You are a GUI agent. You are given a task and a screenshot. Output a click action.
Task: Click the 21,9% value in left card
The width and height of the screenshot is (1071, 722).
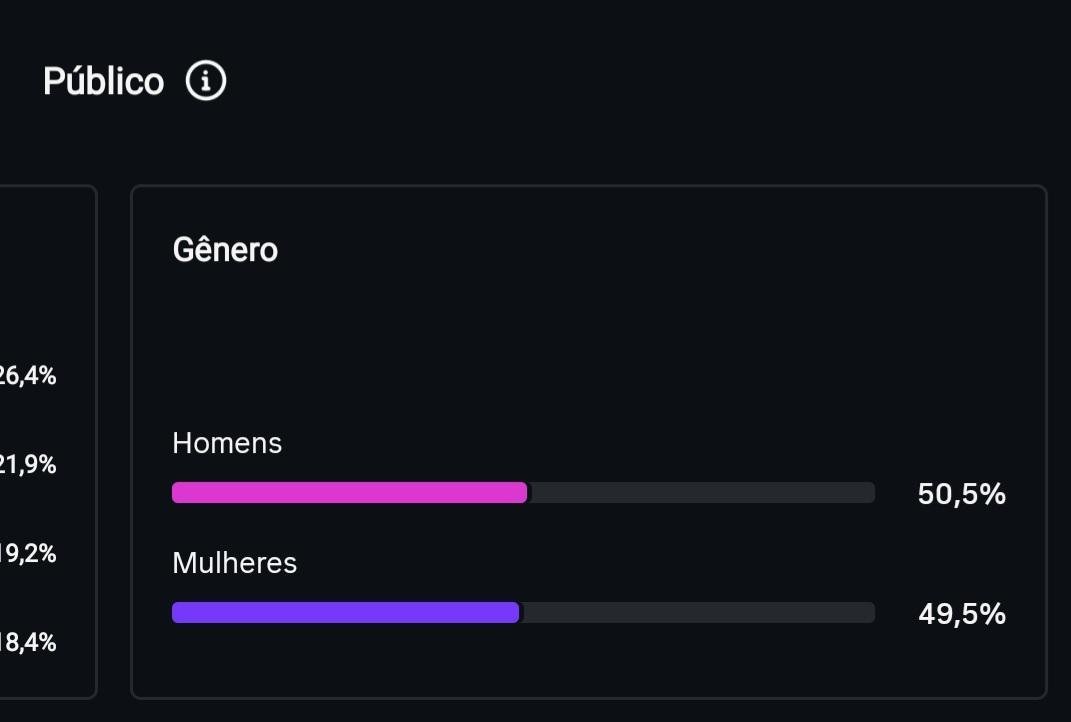pyautogui.click(x=28, y=465)
